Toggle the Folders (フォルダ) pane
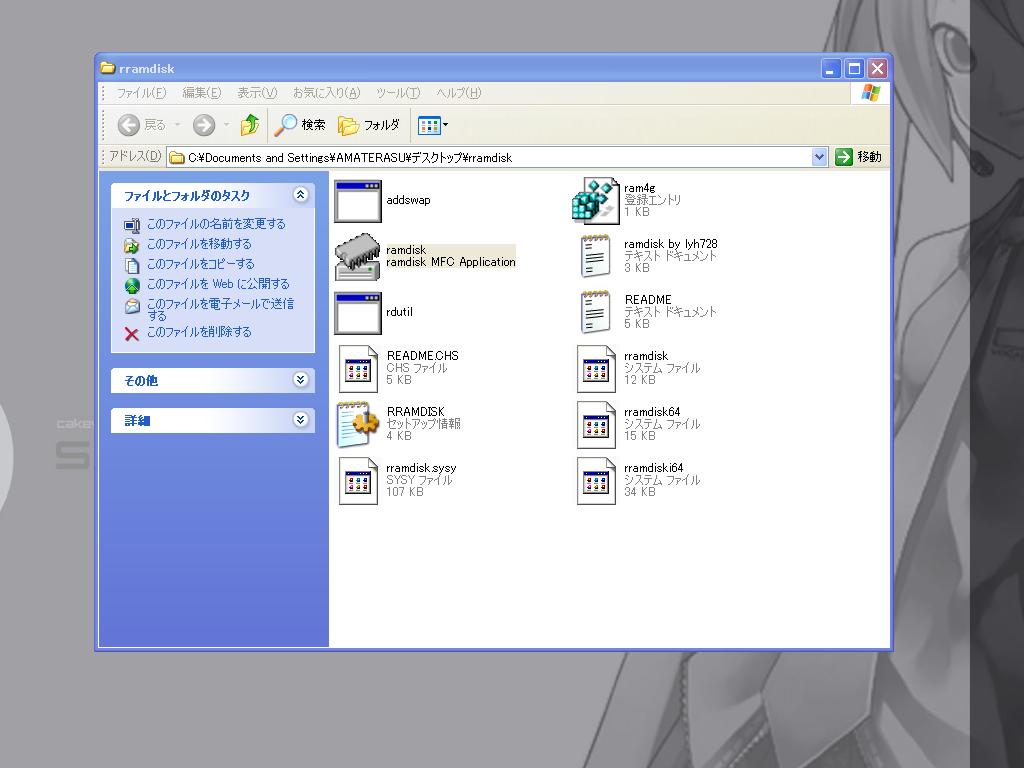This screenshot has width=1024, height=768. point(369,125)
